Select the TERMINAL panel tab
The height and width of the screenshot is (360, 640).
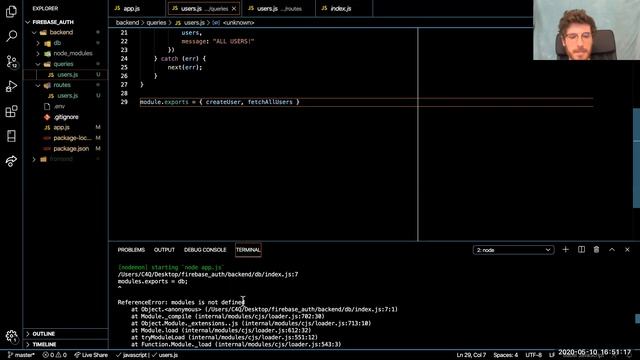pyautogui.click(x=248, y=250)
